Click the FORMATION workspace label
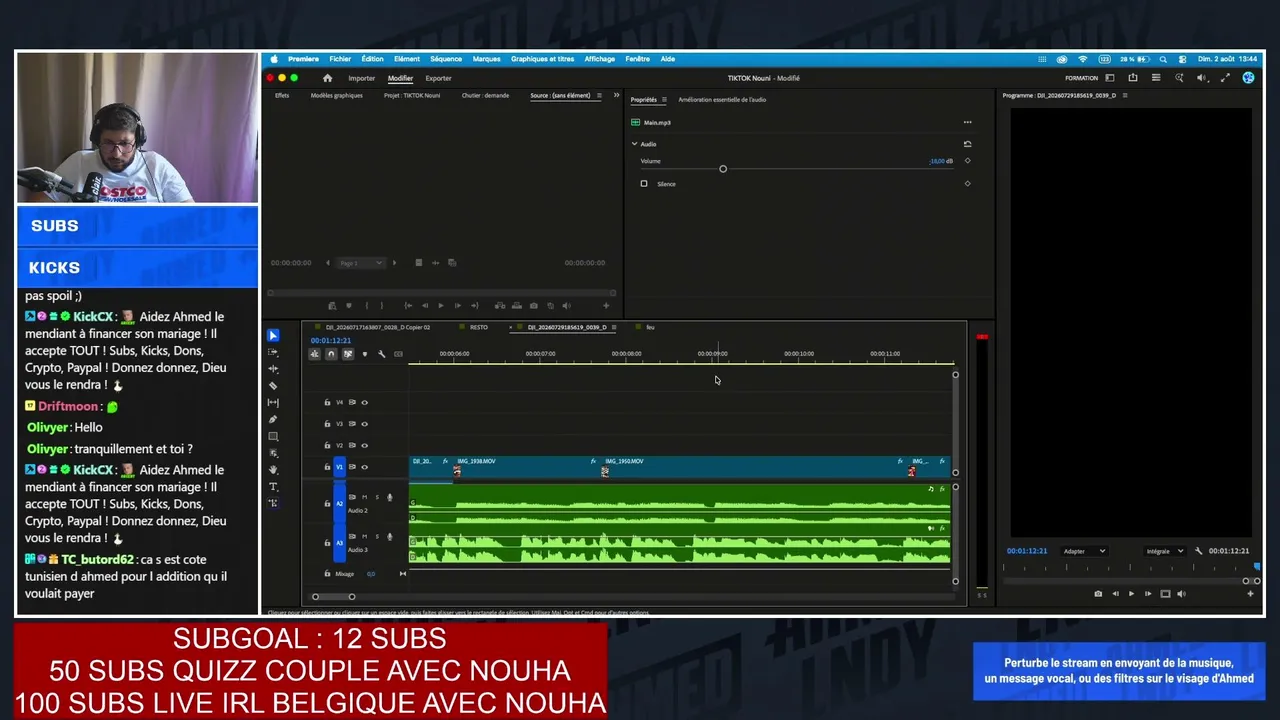1280x720 pixels. pyautogui.click(x=1081, y=78)
